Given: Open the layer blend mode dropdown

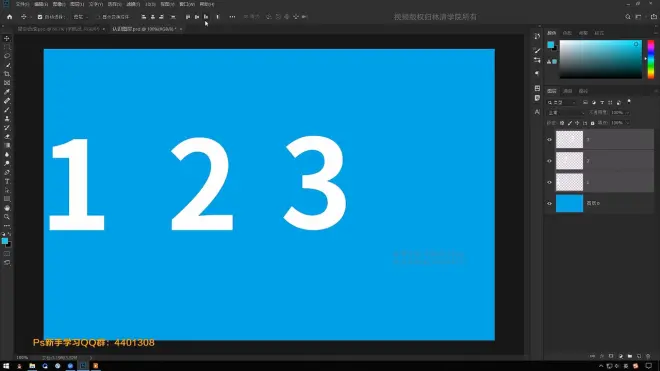Looking at the screenshot, I should 566,113.
